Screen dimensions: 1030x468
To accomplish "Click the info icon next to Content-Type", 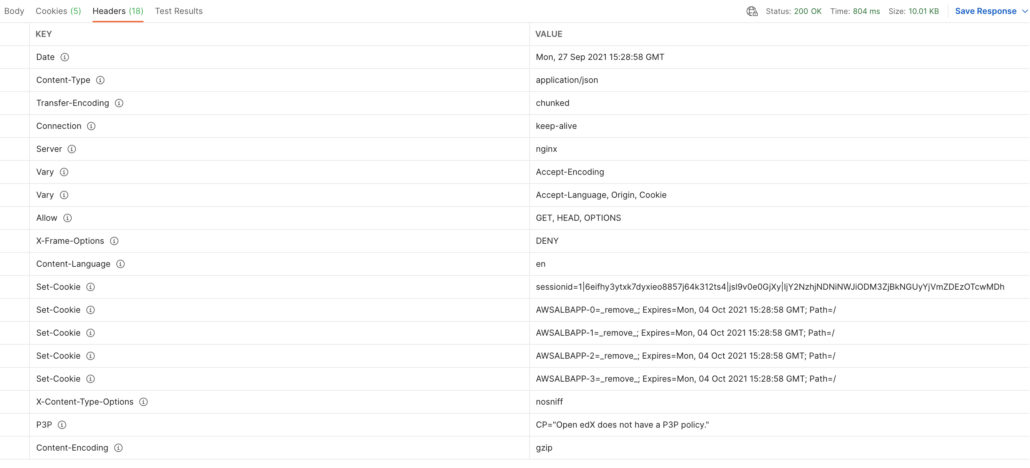I will click(100, 80).
